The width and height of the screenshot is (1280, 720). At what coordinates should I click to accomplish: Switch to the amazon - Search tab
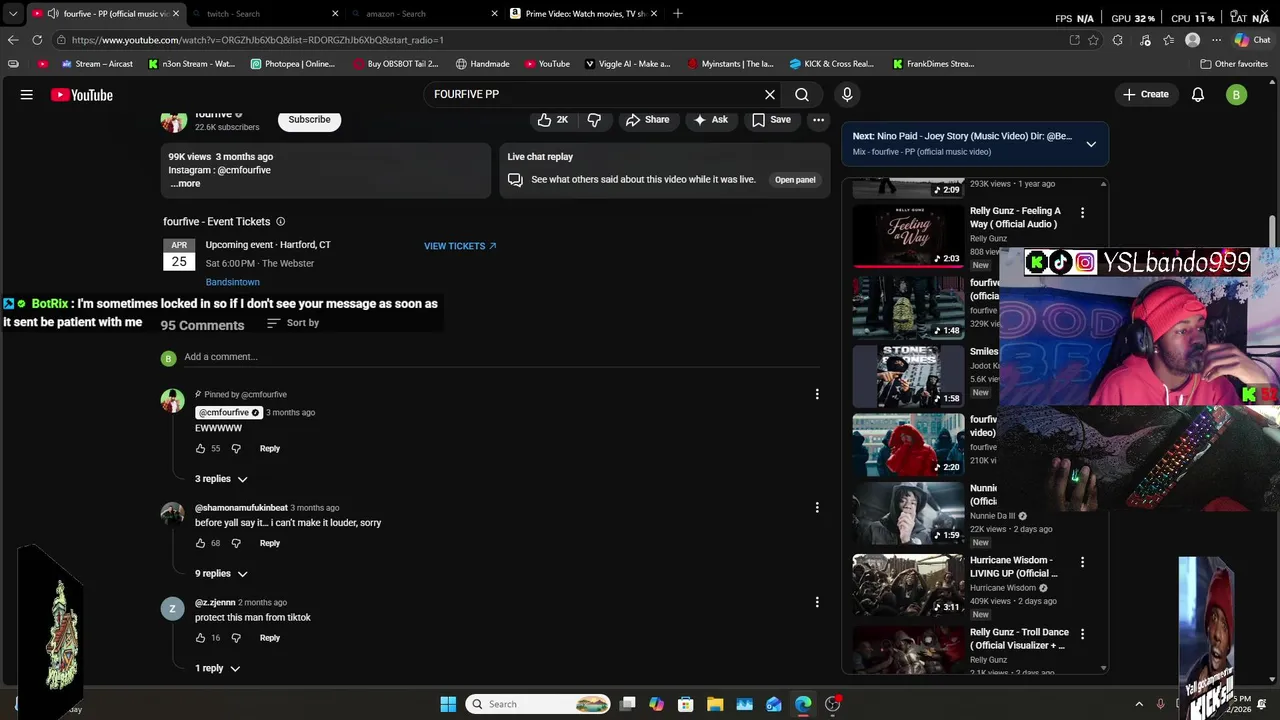pyautogui.click(x=423, y=14)
